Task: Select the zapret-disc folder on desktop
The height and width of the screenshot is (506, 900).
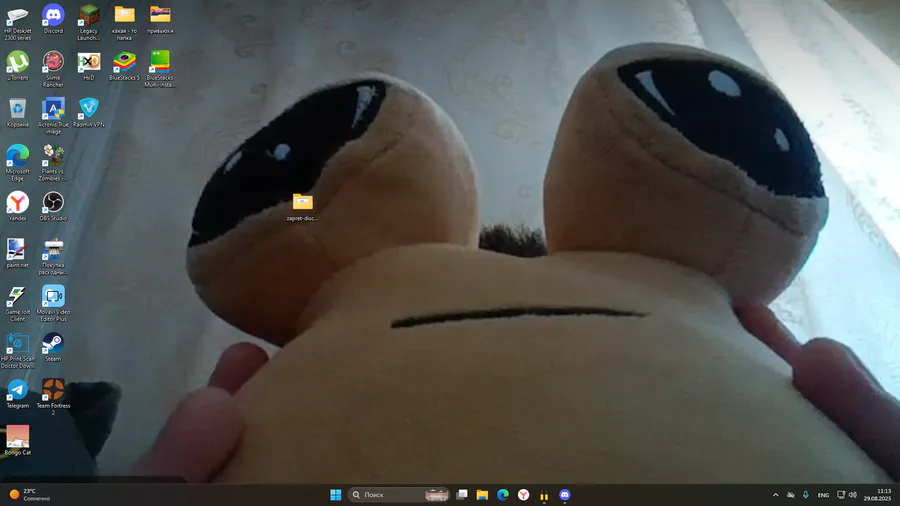Action: point(302,207)
